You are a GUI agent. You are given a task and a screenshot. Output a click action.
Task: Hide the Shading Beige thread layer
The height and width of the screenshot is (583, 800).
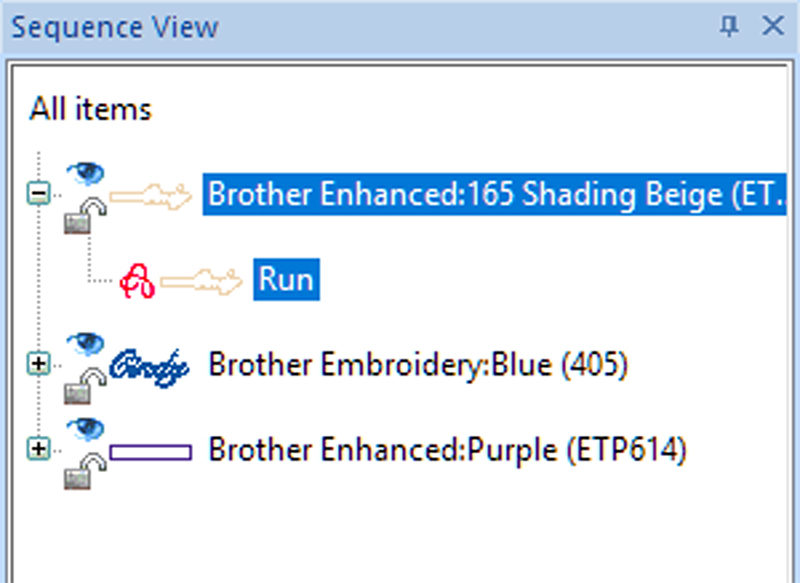(x=86, y=172)
